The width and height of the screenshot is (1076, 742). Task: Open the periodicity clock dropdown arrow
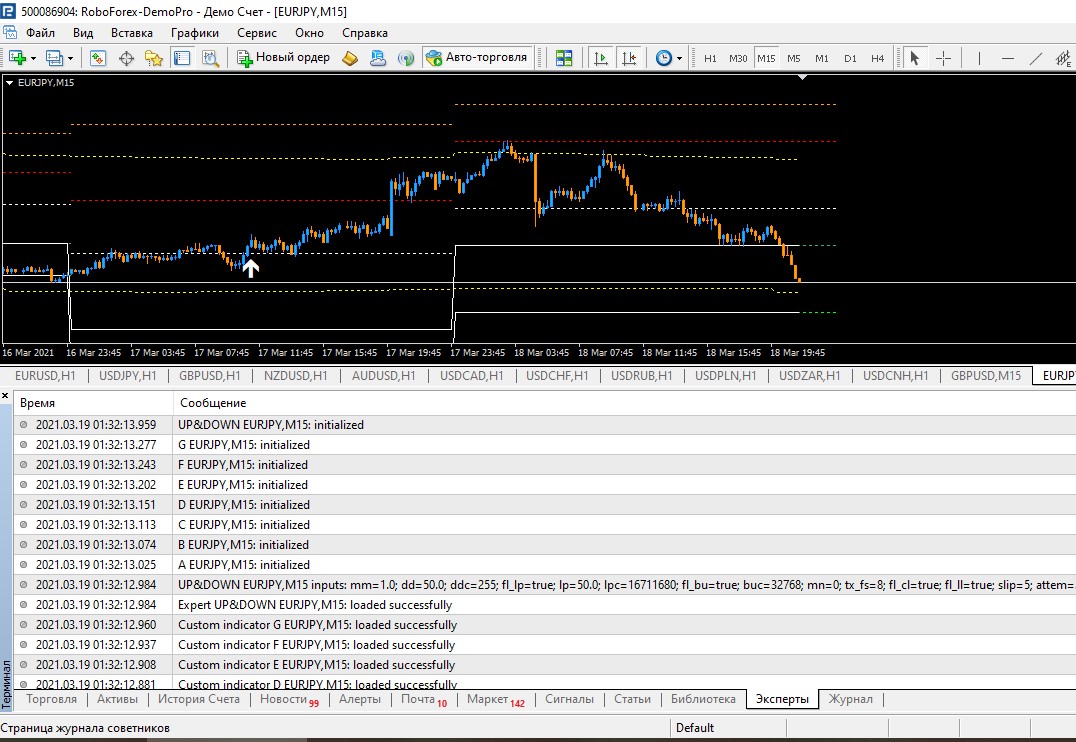coord(679,58)
